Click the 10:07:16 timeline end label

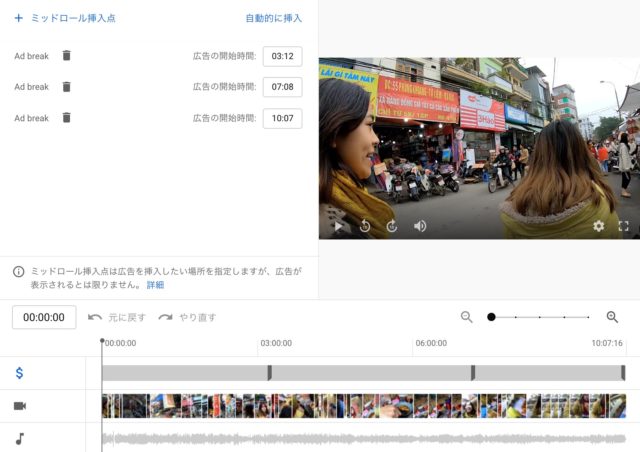click(607, 343)
